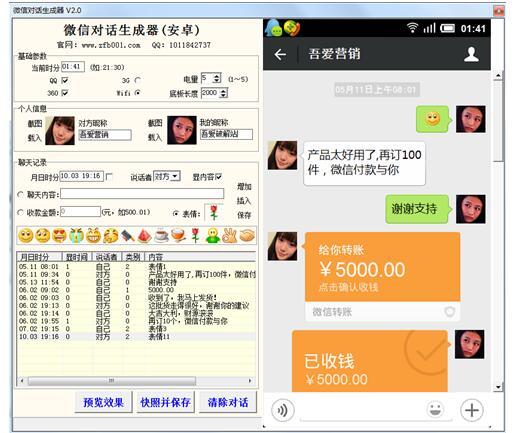519x433 pixels.
Task: Click the wifi signal icon in status bar
Action: pos(412,28)
